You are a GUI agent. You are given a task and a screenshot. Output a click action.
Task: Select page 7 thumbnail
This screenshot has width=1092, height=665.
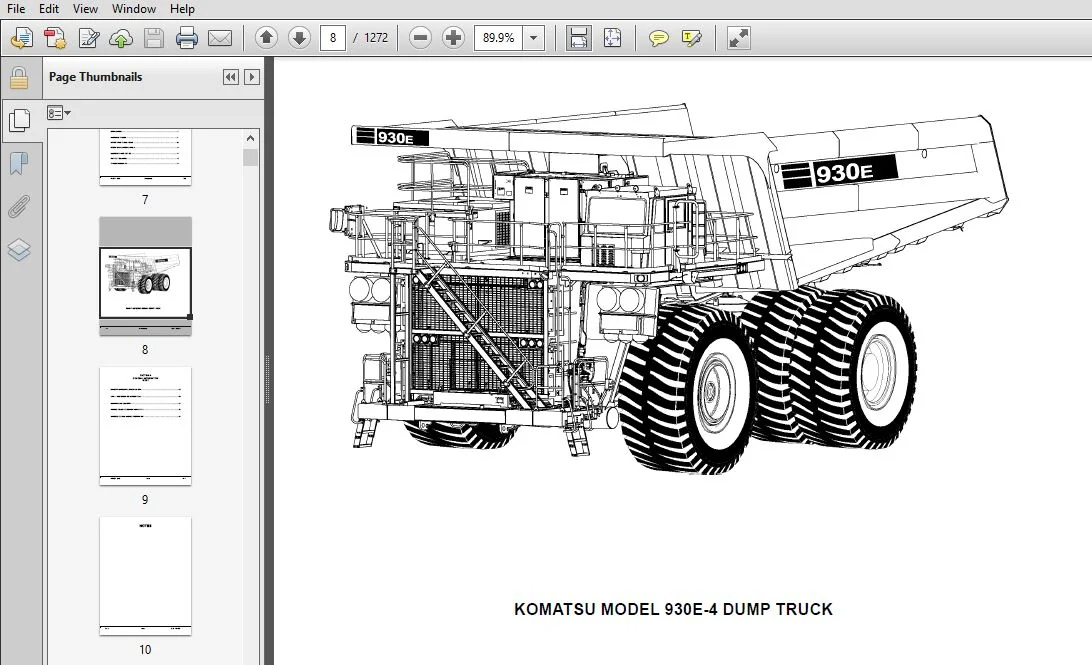tap(145, 157)
